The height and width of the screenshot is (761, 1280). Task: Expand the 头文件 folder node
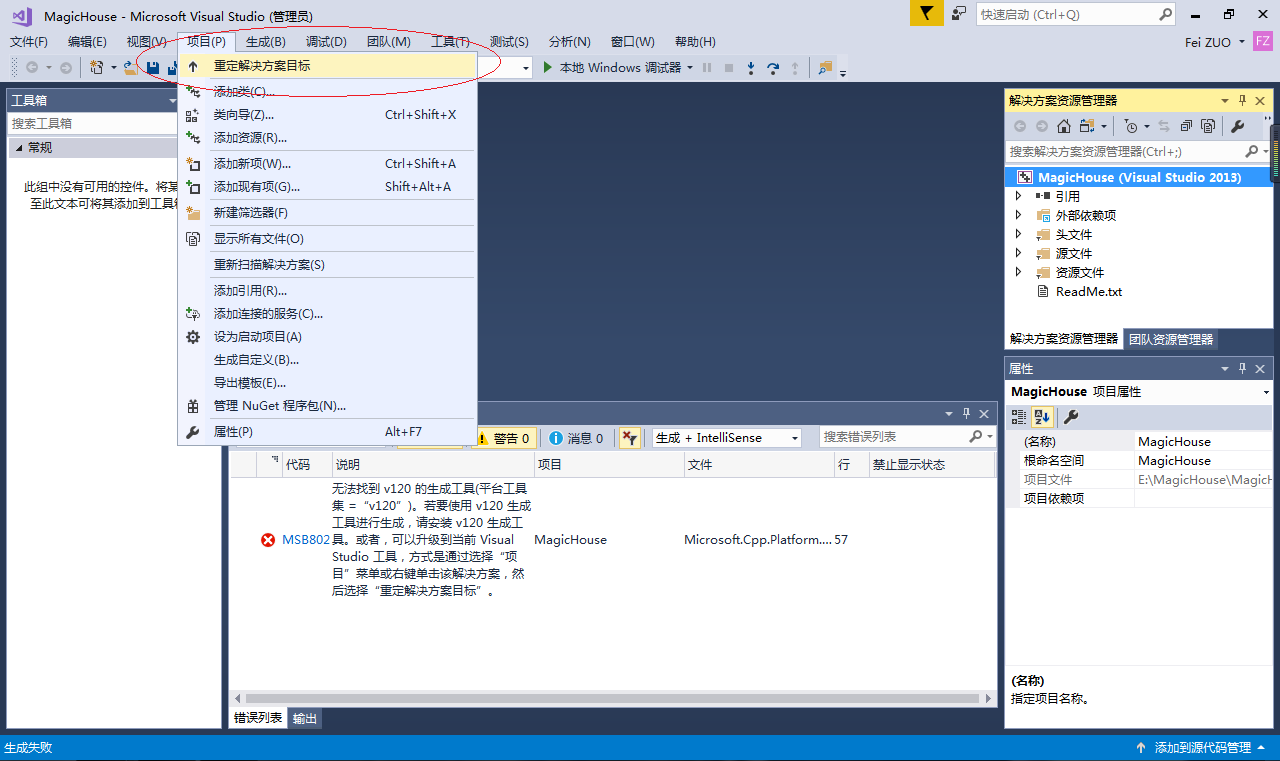(x=1019, y=234)
